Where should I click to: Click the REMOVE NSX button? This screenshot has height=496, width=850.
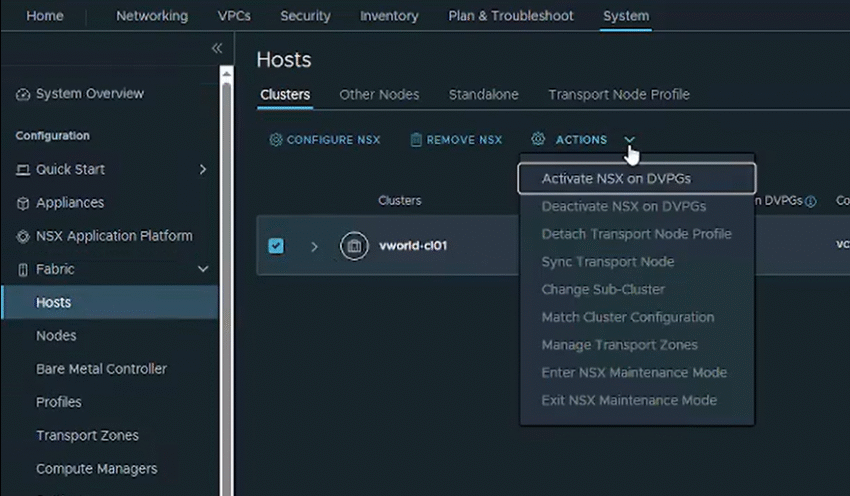(456, 140)
